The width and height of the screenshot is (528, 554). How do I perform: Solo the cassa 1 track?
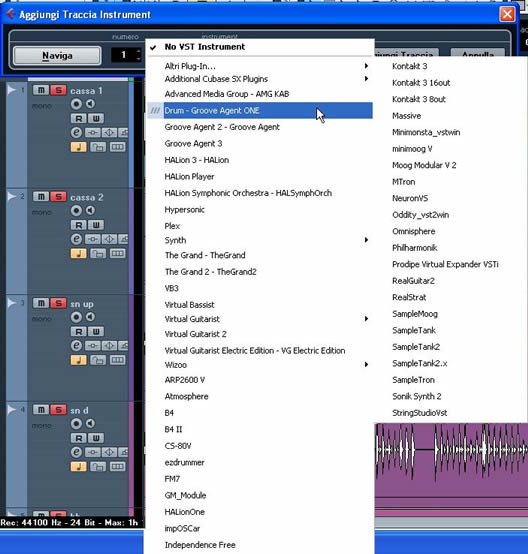pos(58,90)
